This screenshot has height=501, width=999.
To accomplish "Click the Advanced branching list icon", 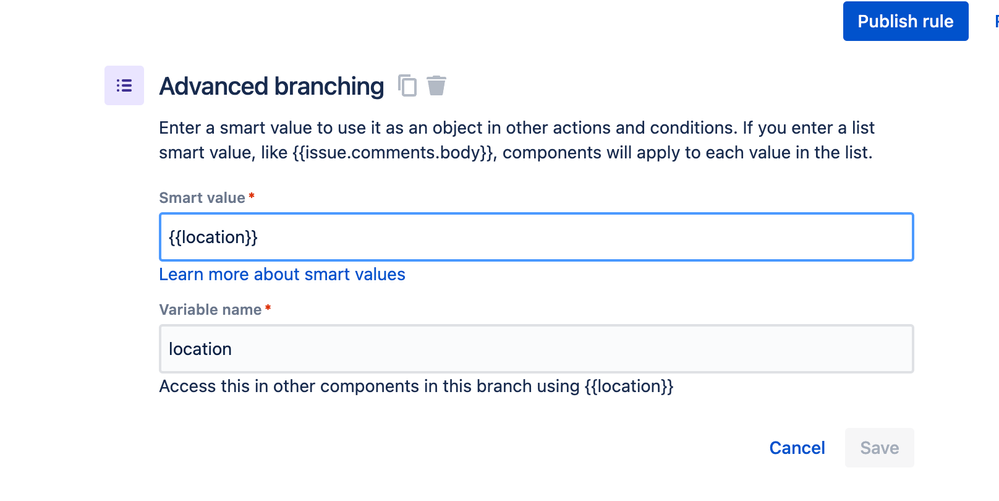I will point(124,86).
